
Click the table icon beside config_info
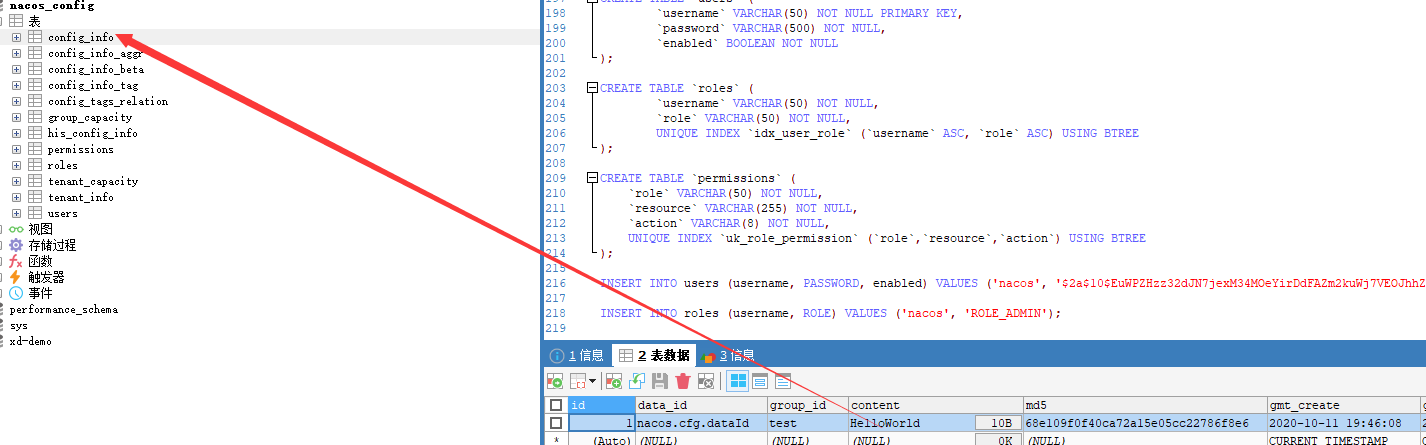click(x=35, y=37)
